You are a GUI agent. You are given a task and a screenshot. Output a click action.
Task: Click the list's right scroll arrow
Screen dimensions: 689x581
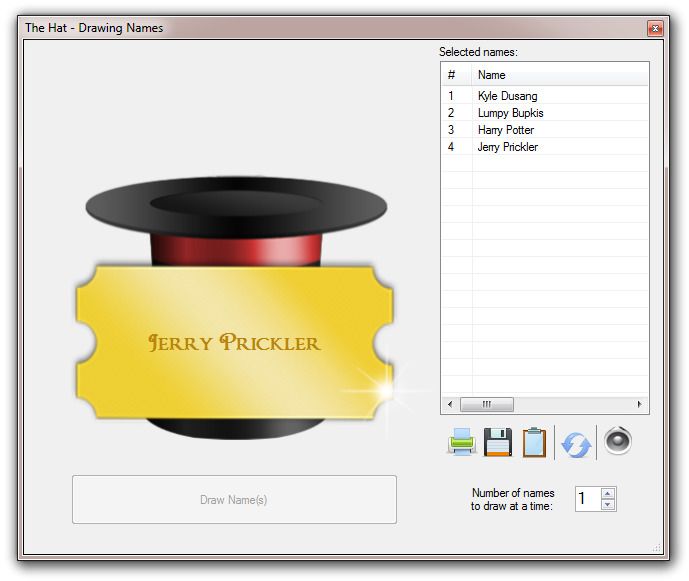pyautogui.click(x=640, y=405)
